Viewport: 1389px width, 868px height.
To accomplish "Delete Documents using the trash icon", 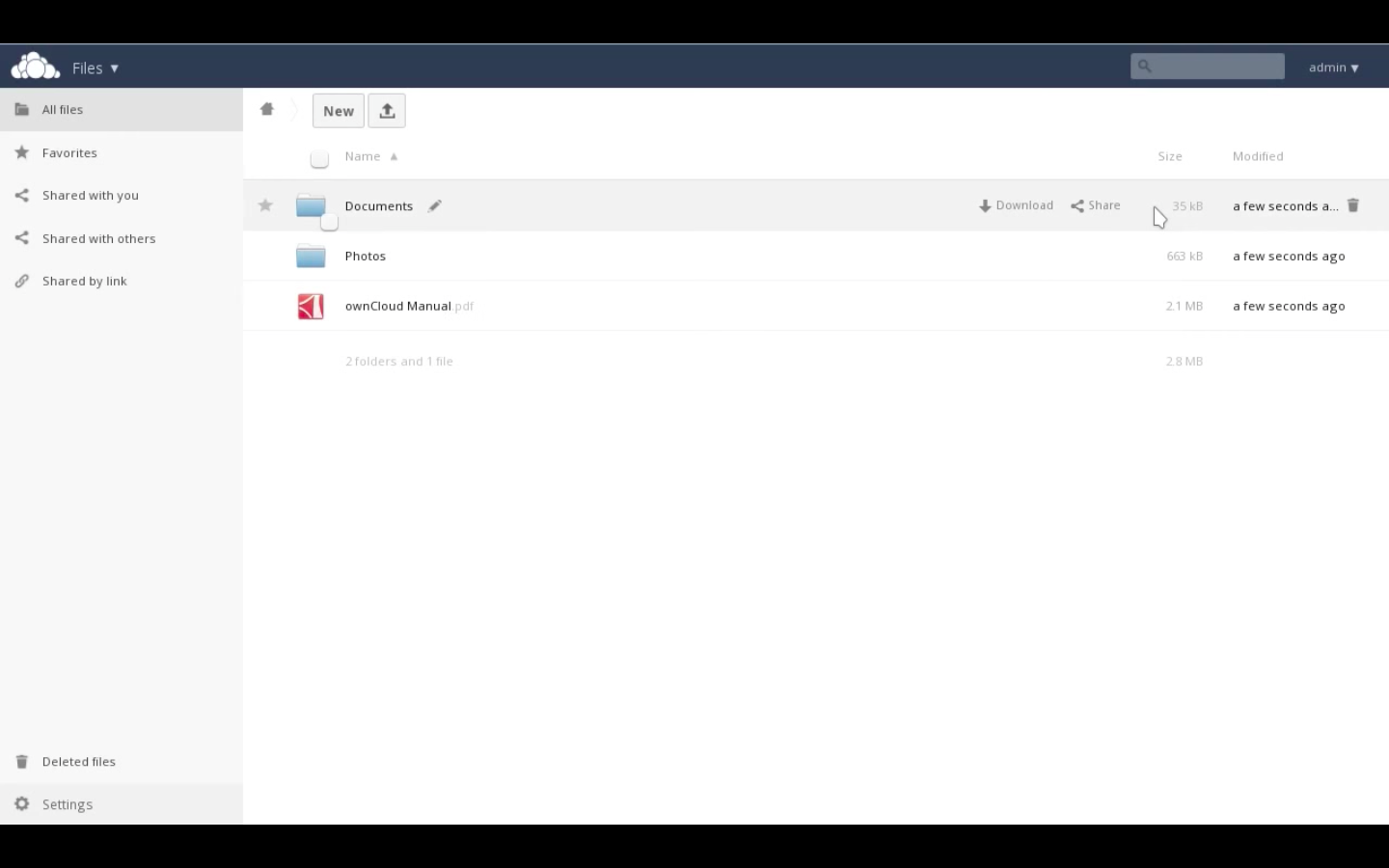I will click(x=1353, y=205).
